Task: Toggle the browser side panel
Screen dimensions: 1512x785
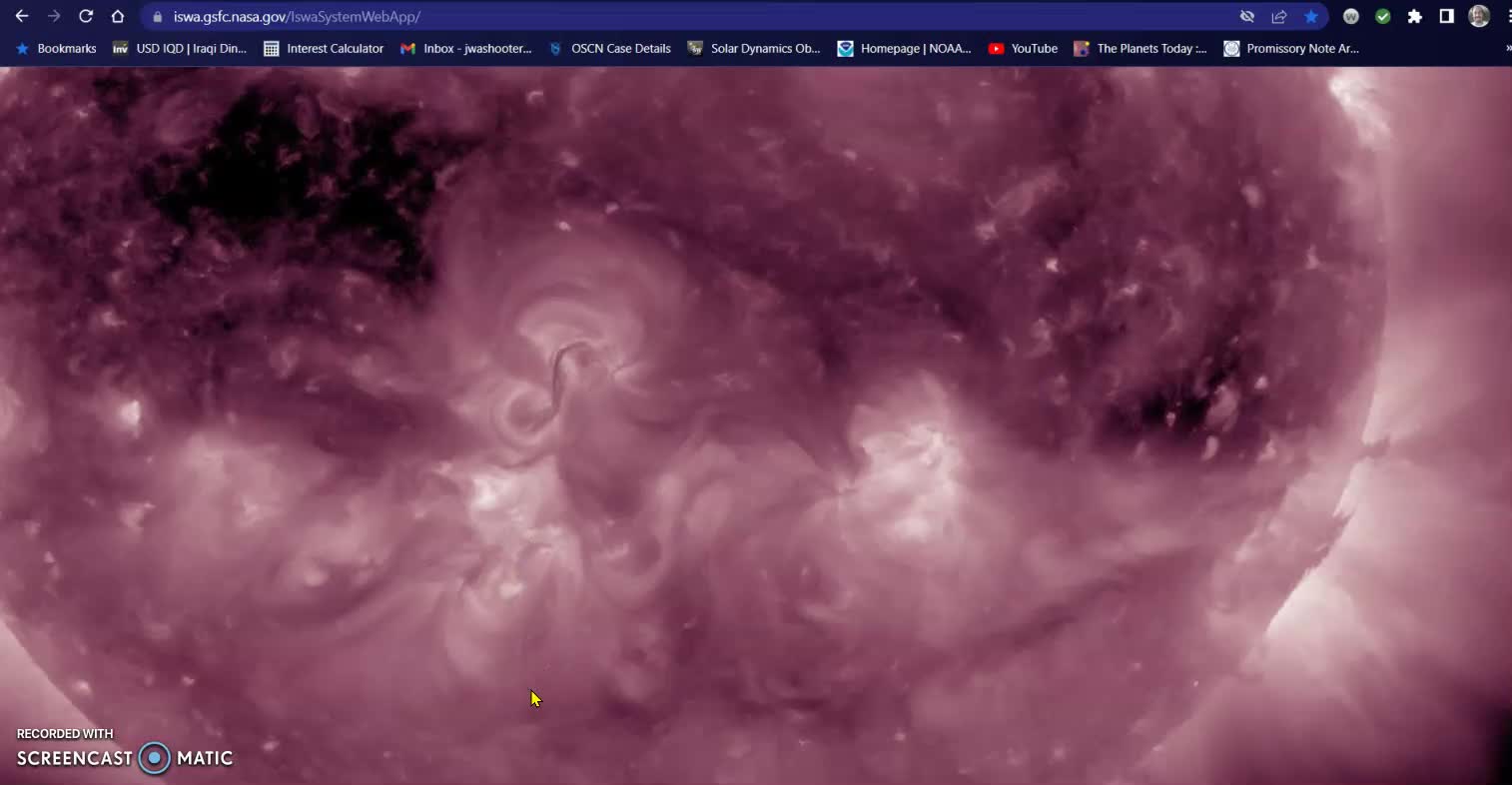Action: [1447, 16]
